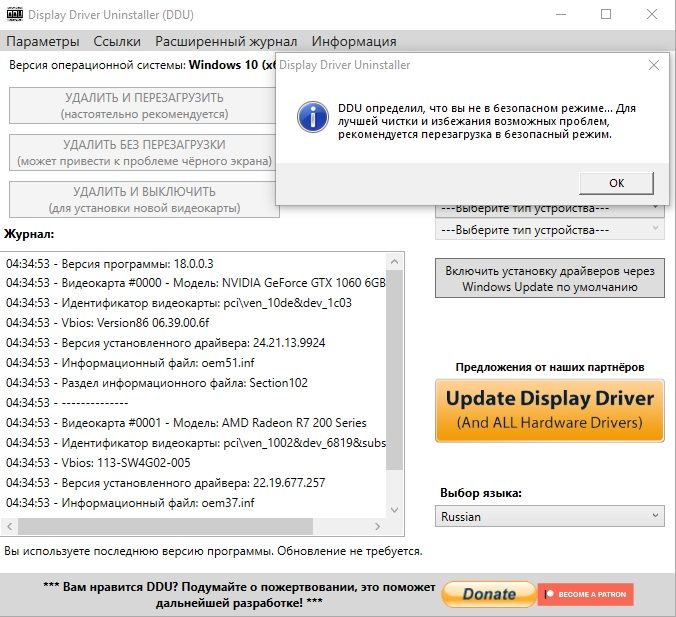Select log line driver version 24.21.13.9924
This screenshot has height=617, width=676.
[165, 343]
